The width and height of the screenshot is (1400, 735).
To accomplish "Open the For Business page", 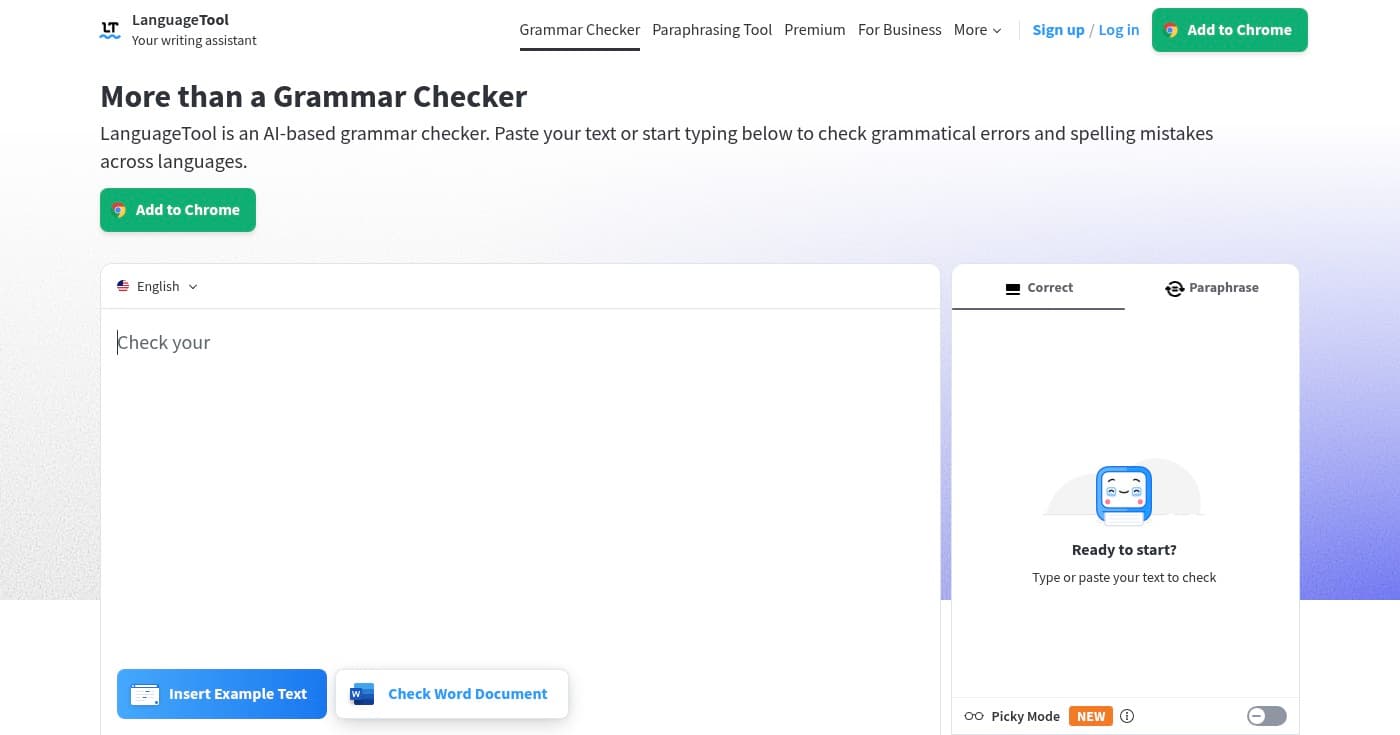I will tap(899, 30).
